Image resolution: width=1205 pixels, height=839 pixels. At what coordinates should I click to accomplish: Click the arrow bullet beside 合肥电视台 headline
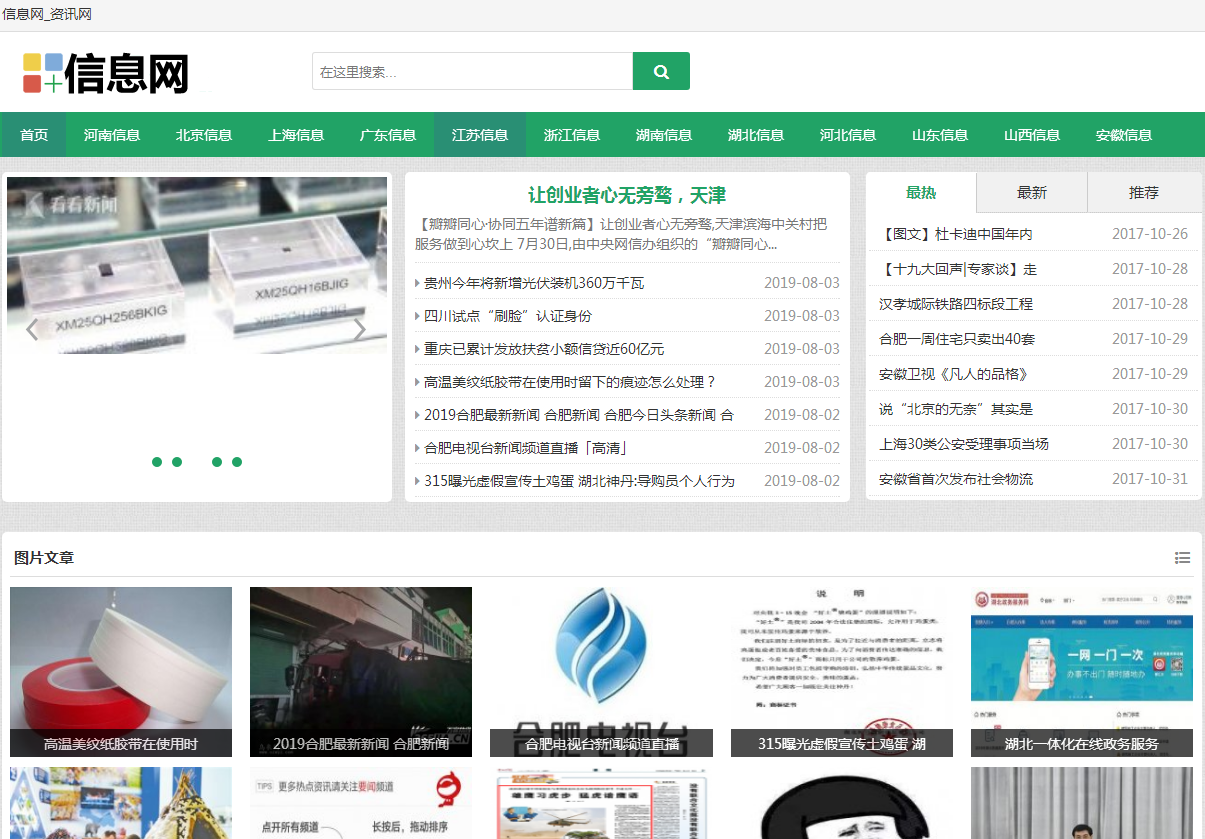[418, 447]
